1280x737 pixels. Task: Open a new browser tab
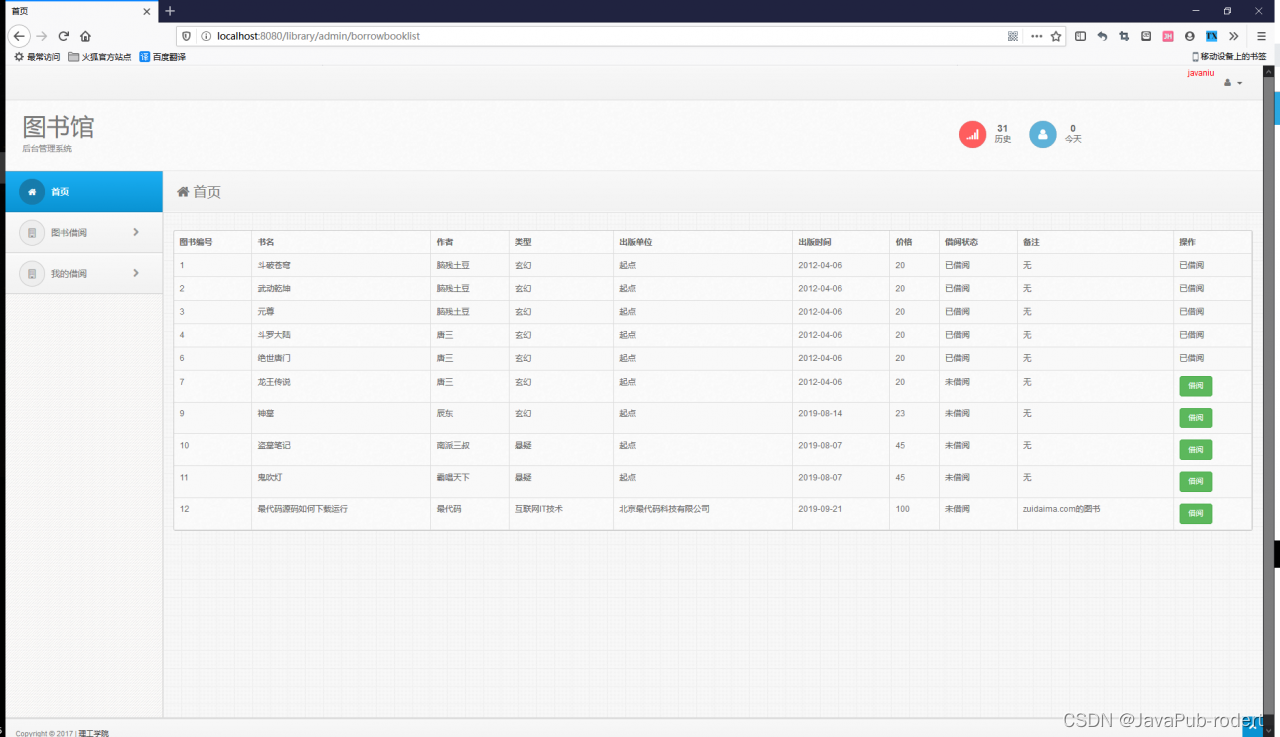coord(170,11)
